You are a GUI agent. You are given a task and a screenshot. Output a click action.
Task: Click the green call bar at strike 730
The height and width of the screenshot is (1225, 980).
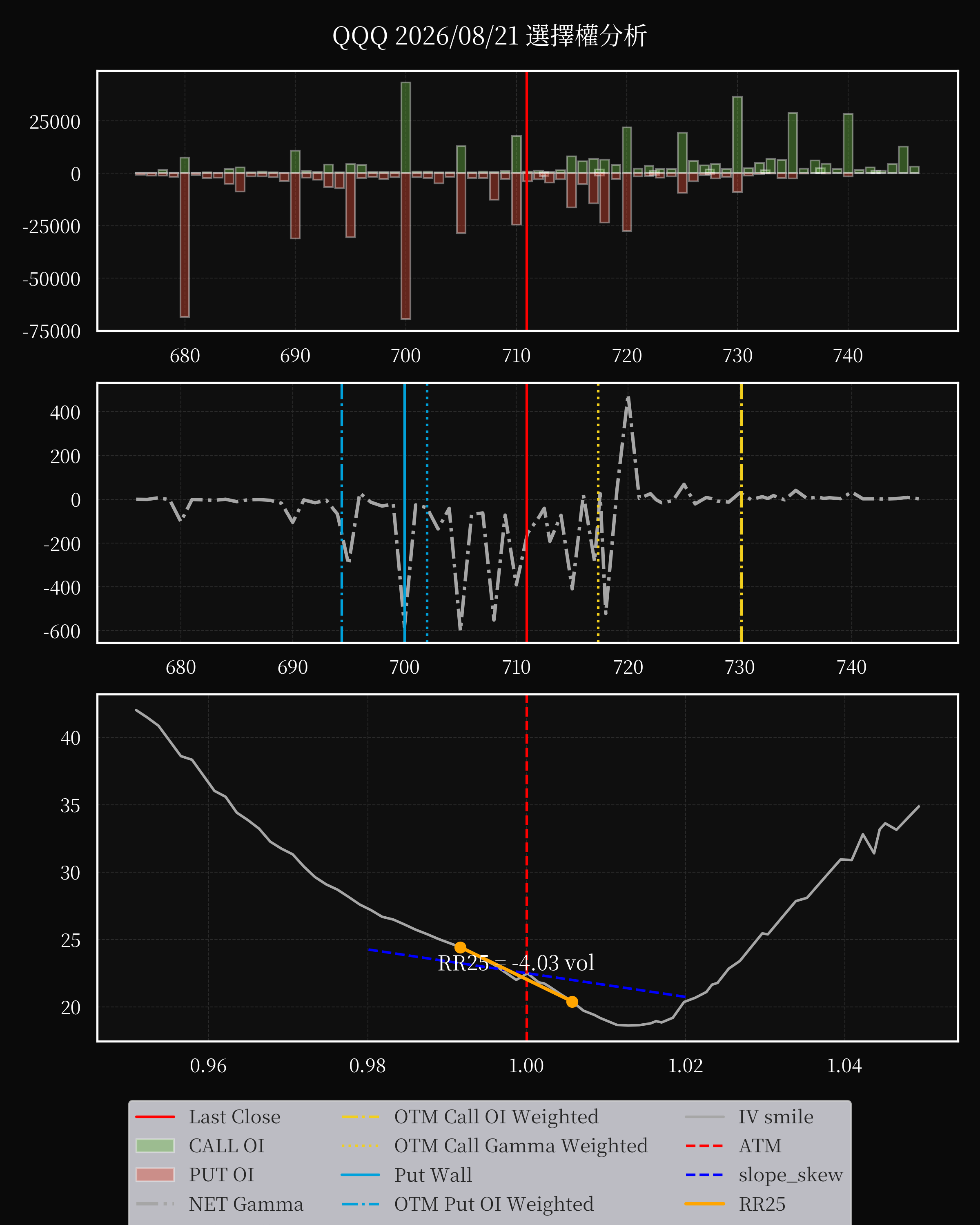(x=737, y=135)
